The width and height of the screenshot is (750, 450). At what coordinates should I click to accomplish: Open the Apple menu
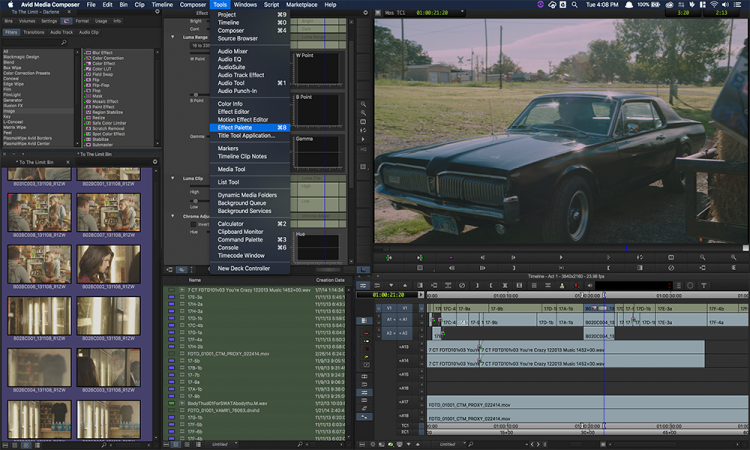[x=9, y=5]
